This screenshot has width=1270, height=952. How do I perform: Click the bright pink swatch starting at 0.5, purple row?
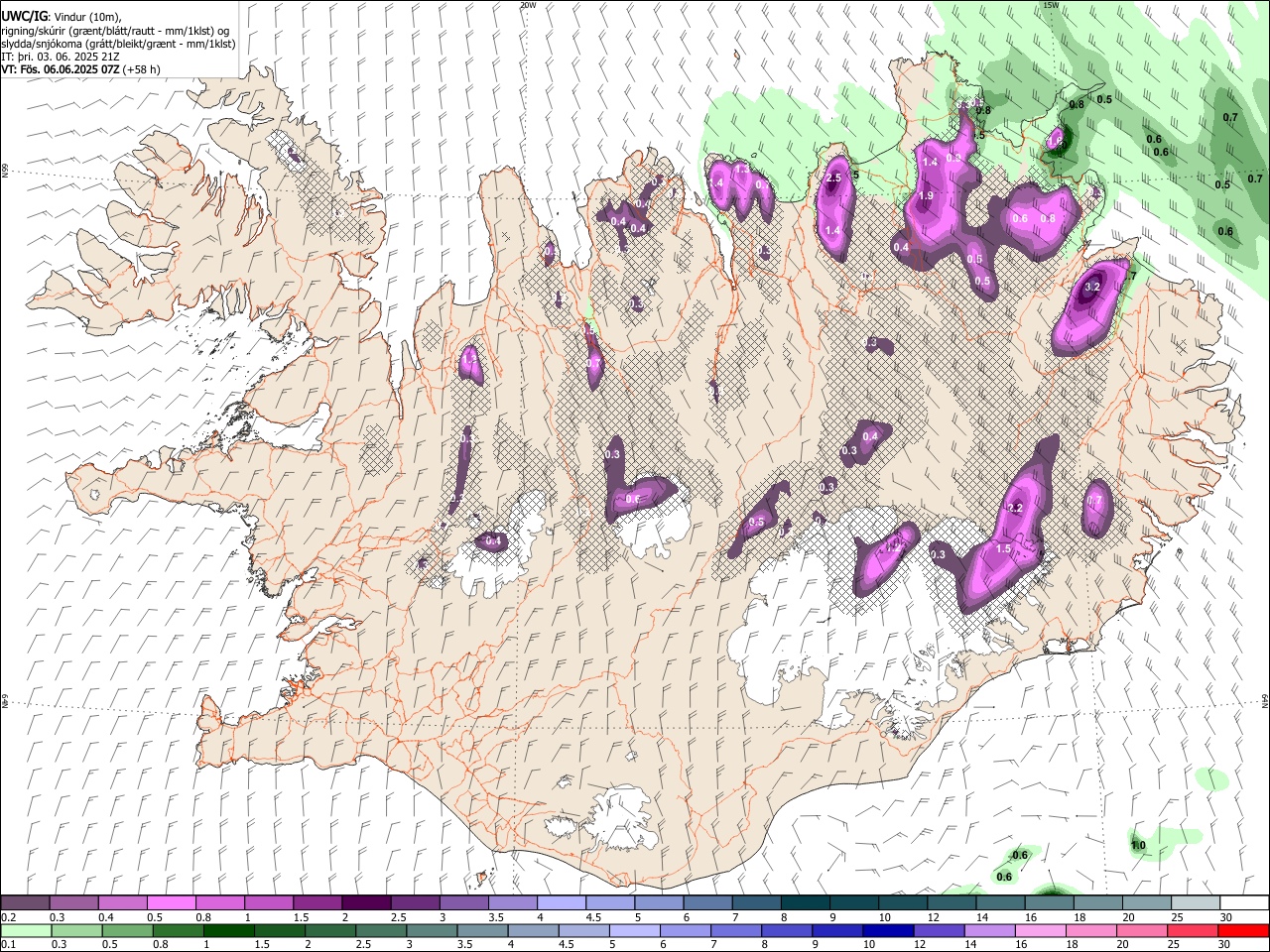pos(171,903)
